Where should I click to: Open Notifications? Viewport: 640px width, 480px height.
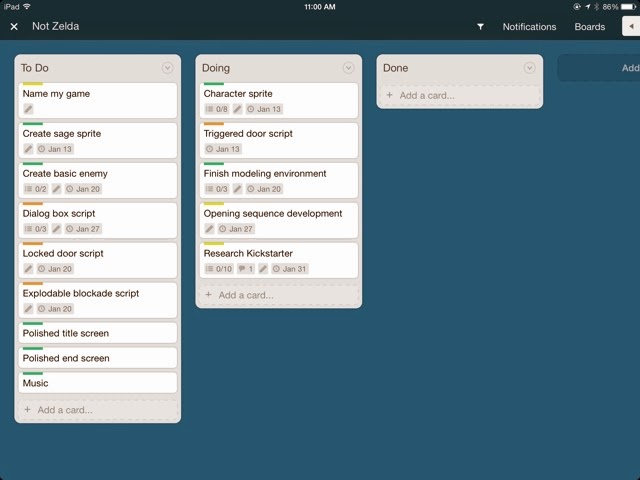click(529, 27)
